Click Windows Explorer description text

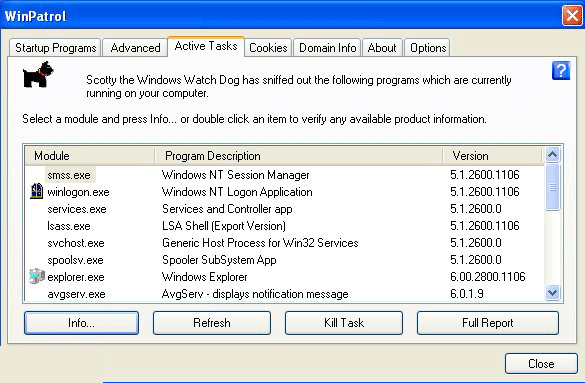pos(204,277)
